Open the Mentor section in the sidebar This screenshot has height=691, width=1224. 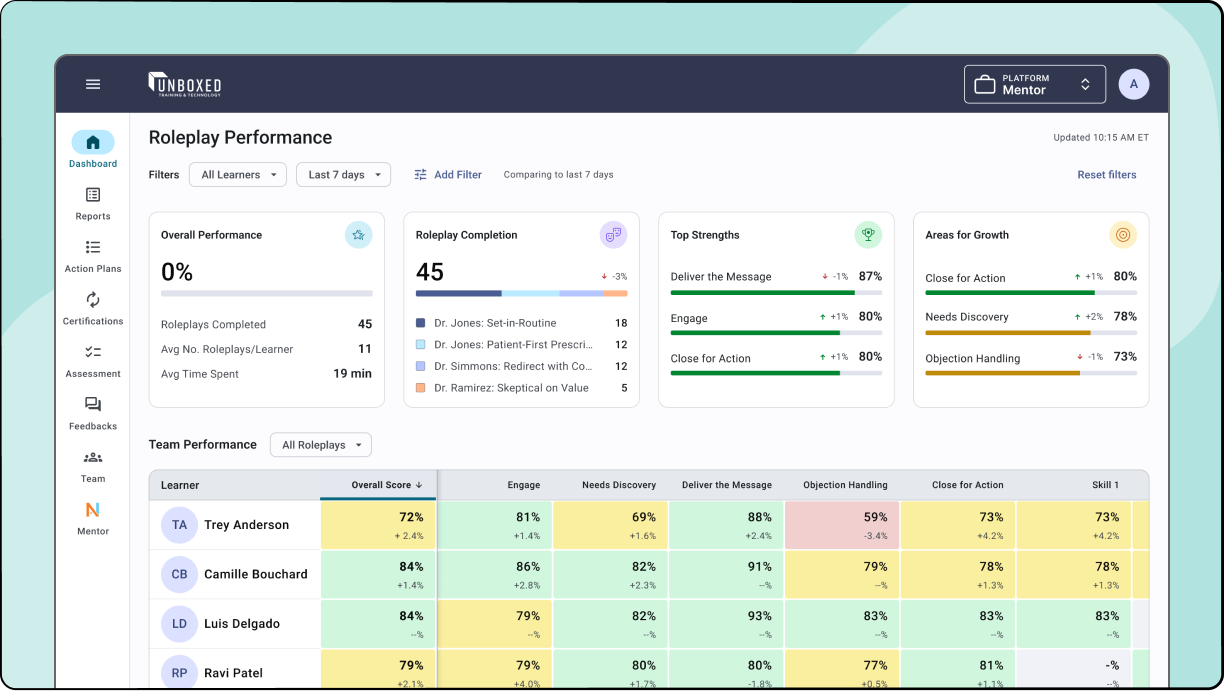click(x=92, y=519)
